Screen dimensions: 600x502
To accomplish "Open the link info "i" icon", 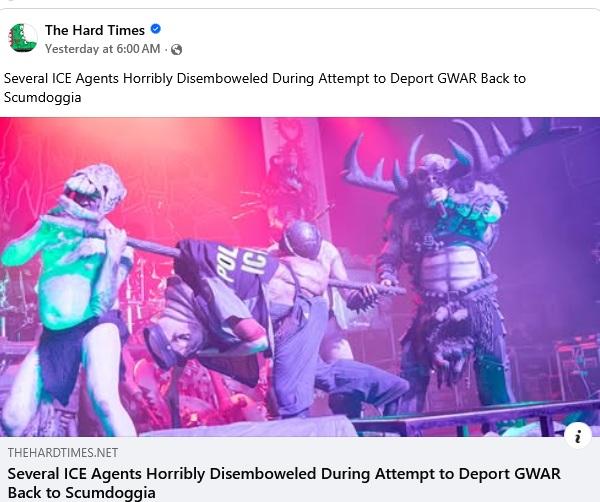I will pos(578,435).
